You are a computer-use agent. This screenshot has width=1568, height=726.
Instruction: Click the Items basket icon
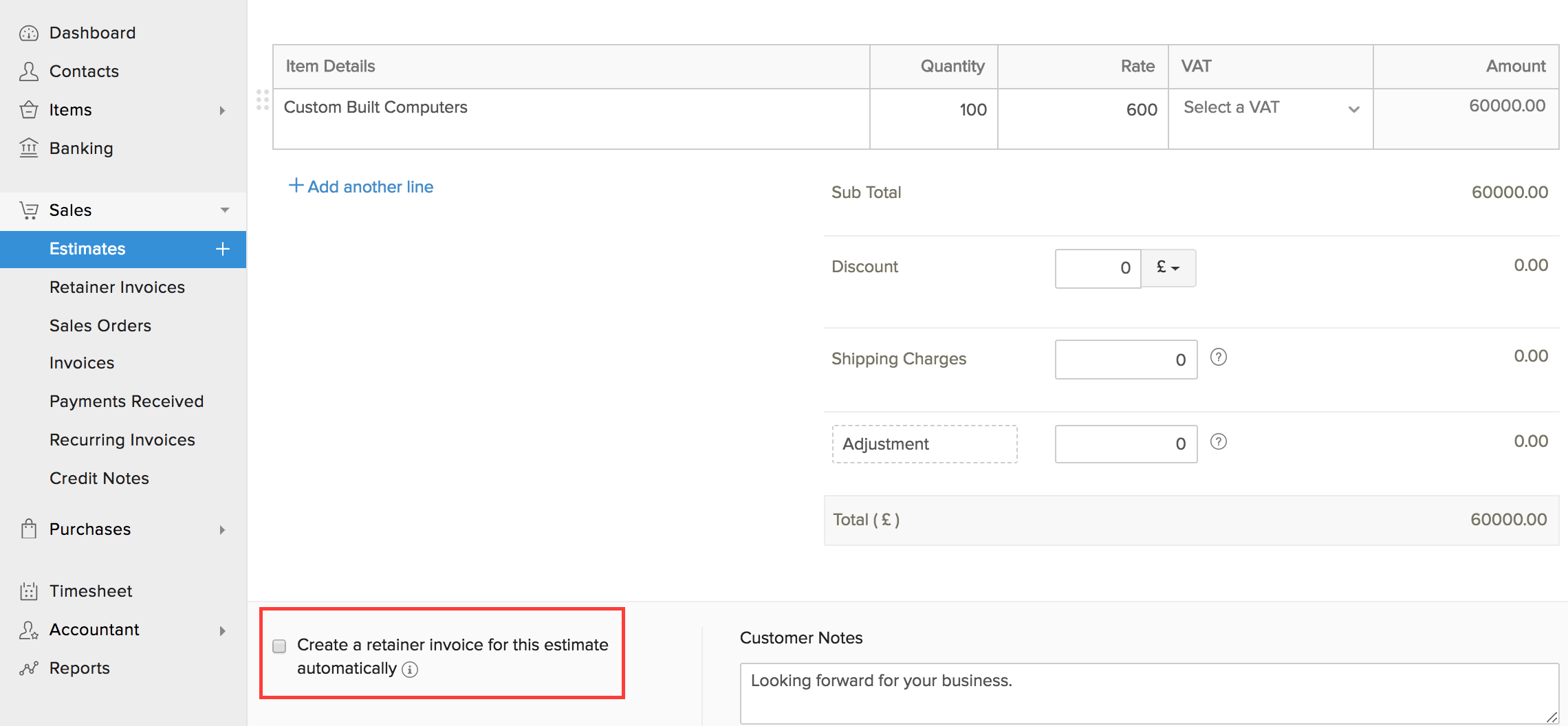[29, 110]
